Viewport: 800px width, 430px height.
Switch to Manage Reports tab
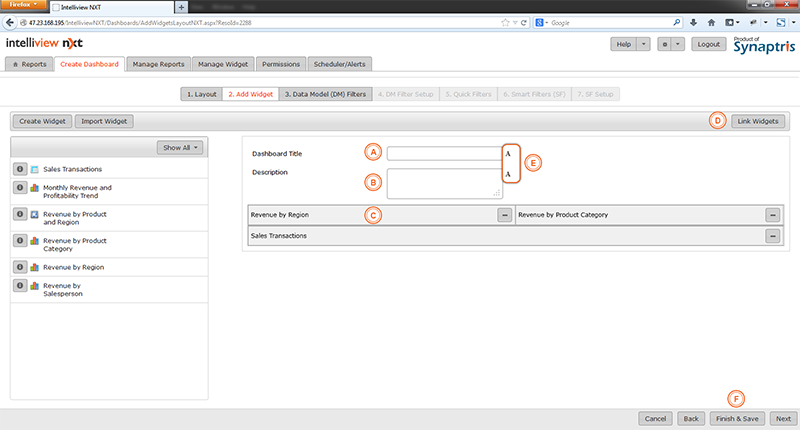point(158,64)
